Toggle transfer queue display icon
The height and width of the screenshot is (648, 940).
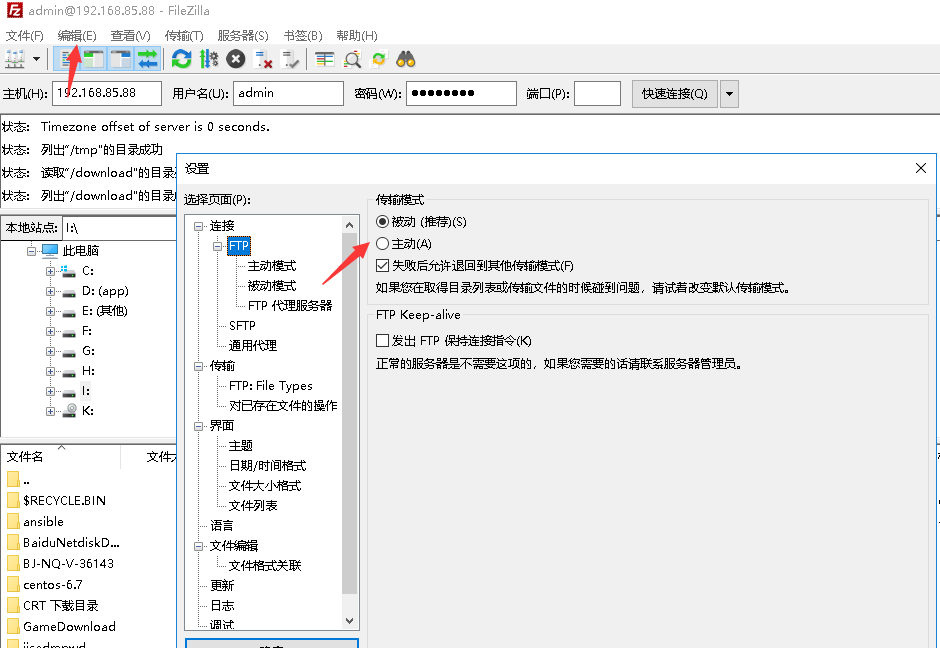point(147,59)
